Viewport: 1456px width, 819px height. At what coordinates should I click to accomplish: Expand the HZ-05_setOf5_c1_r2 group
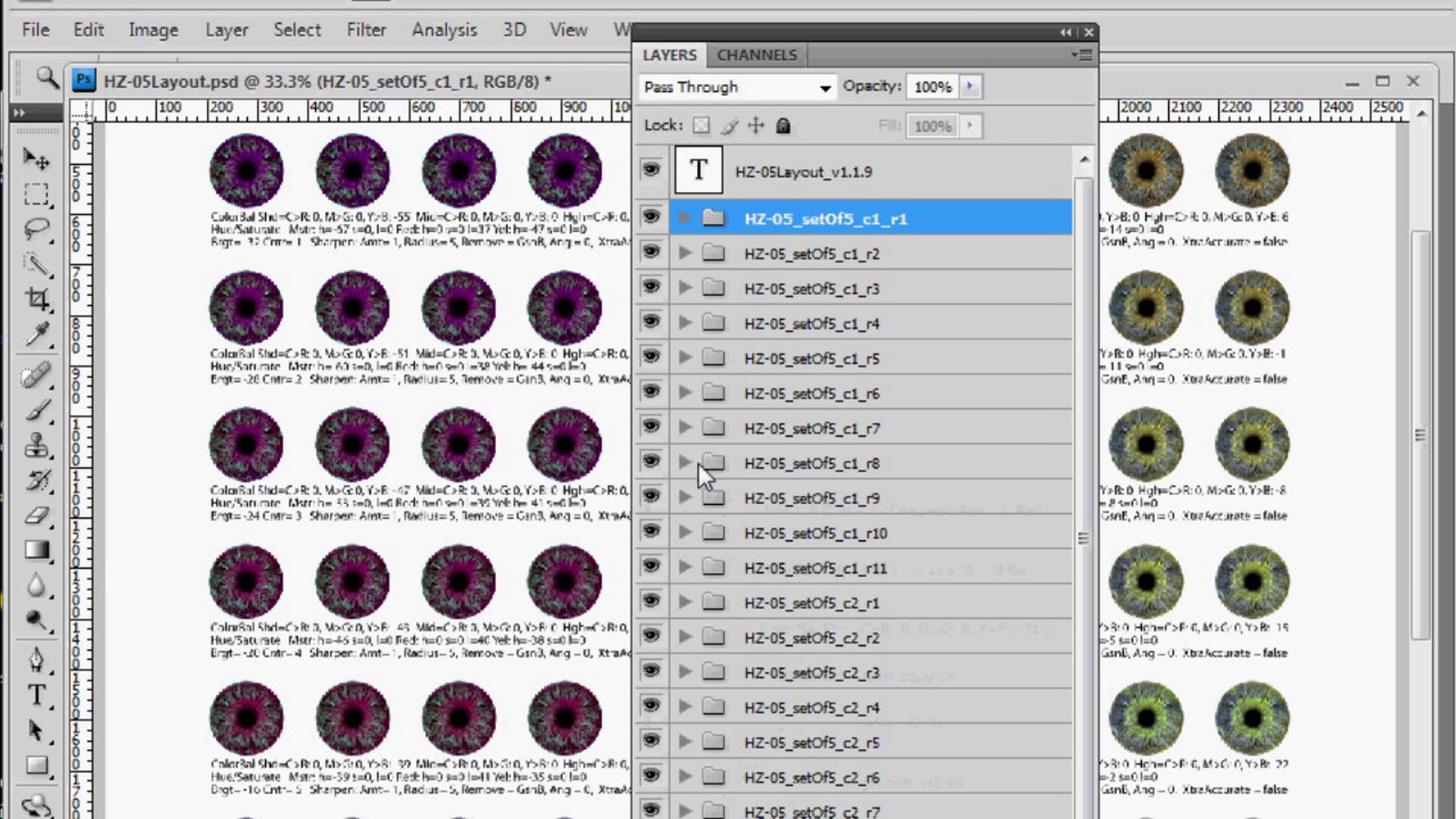685,253
